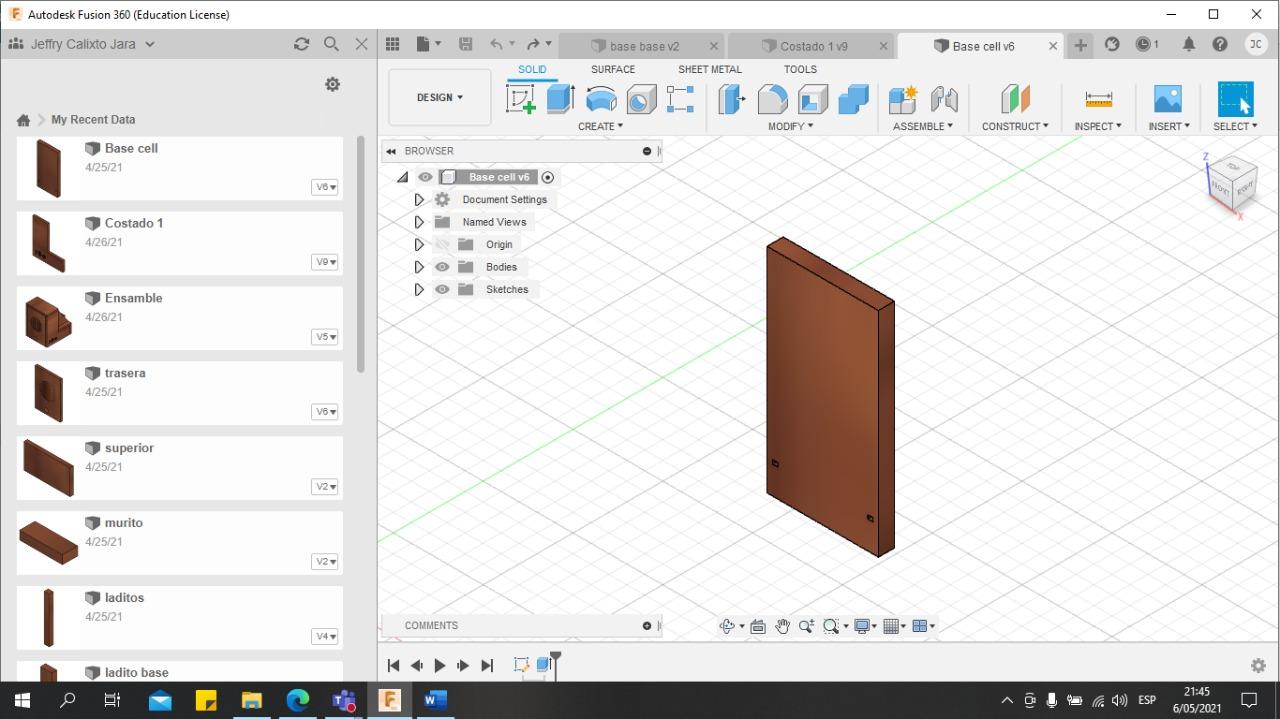
Task: Play the design timeline
Action: click(x=440, y=665)
